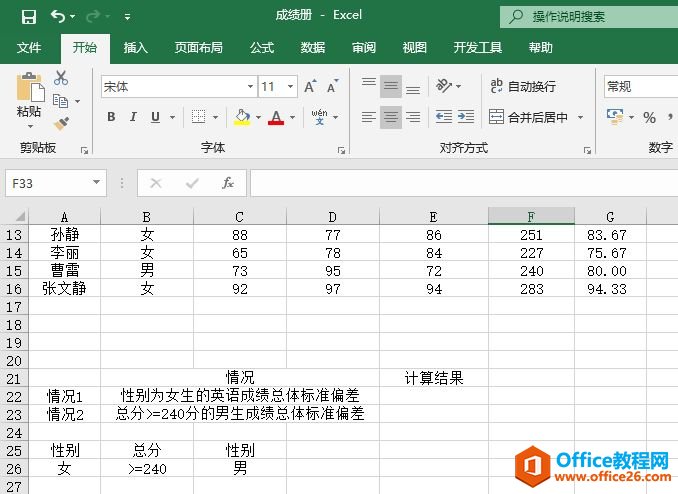Switch to the 数据 Data tab

[313, 48]
